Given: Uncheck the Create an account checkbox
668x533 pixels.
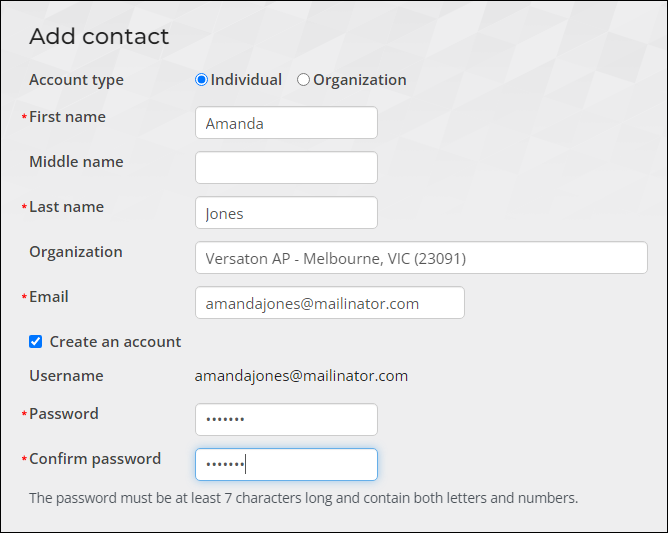Looking at the screenshot, I should [35, 342].
